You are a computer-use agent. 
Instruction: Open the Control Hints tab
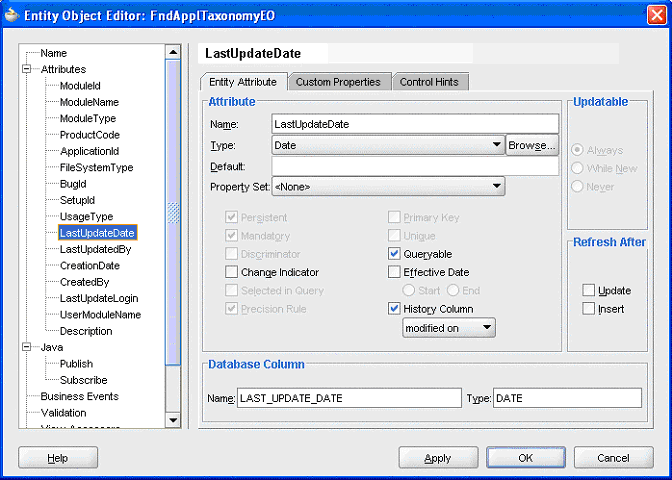429,82
